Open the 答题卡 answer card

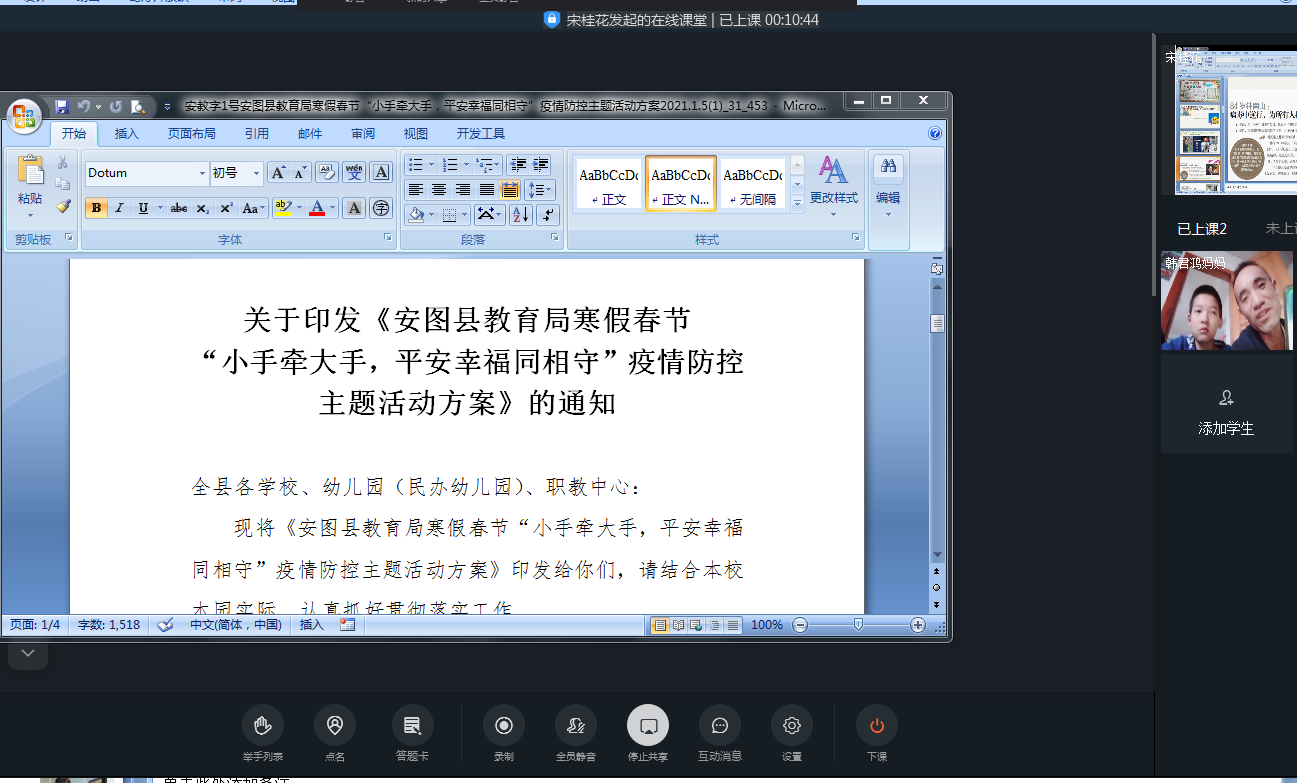tap(412, 726)
